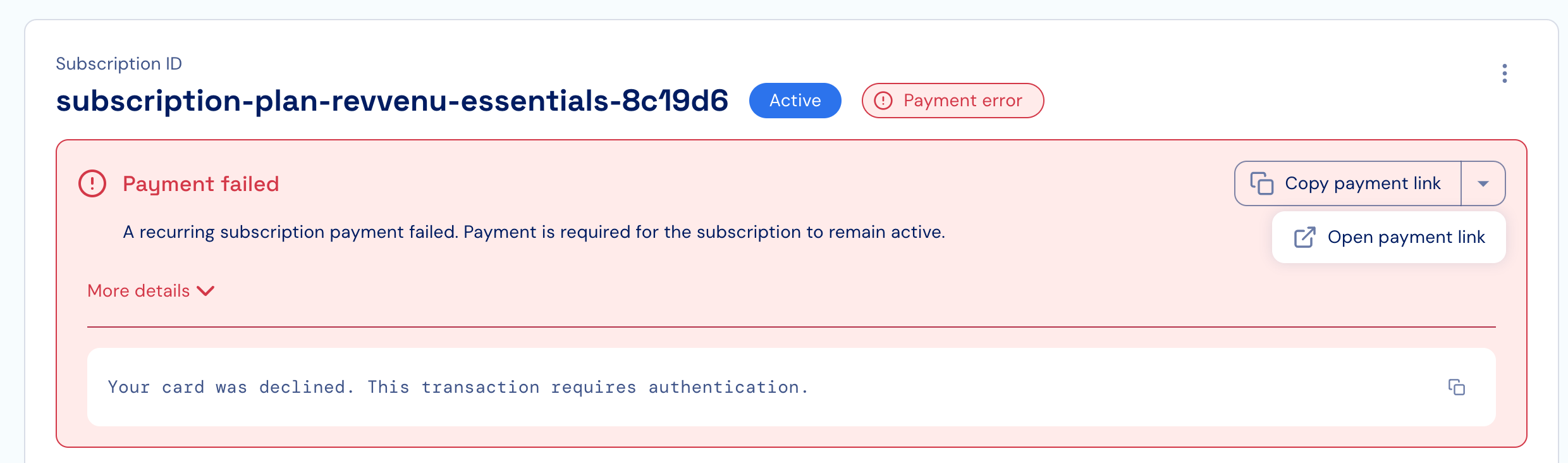
Task: Expand the caret next to Copy payment link
Action: pos(1483,183)
